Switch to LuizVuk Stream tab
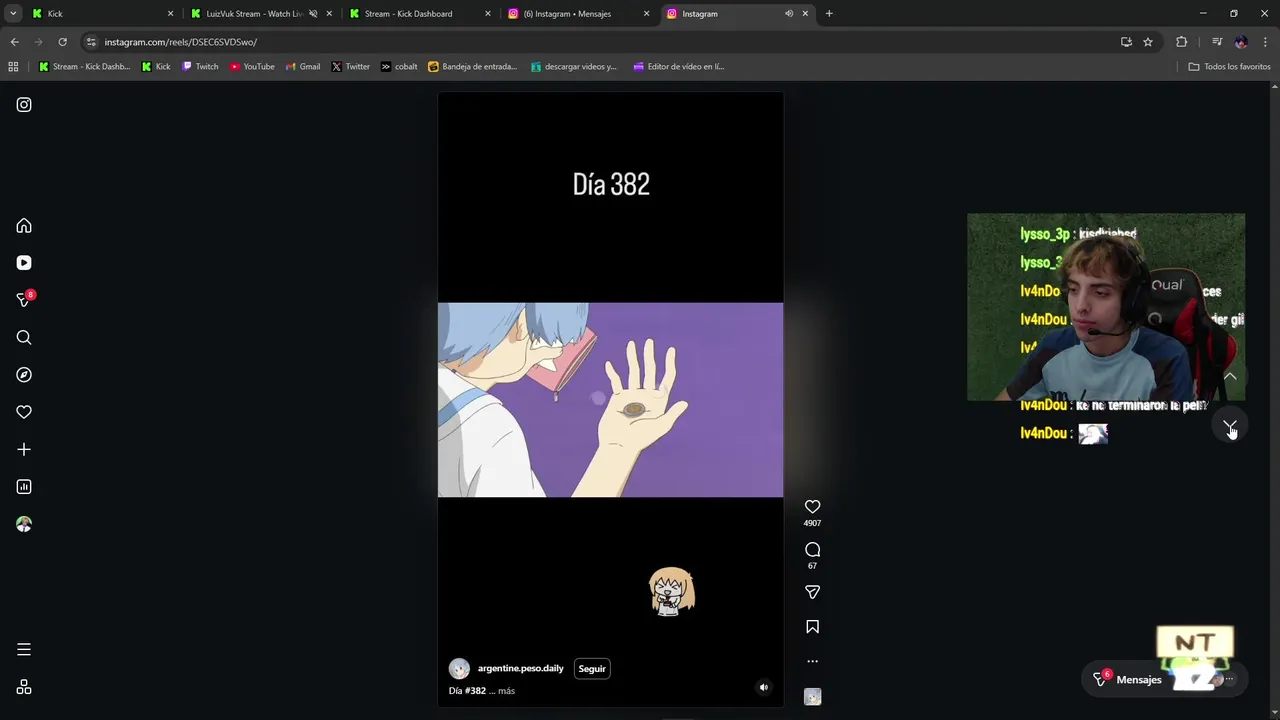This screenshot has height=720, width=1280. [260, 14]
